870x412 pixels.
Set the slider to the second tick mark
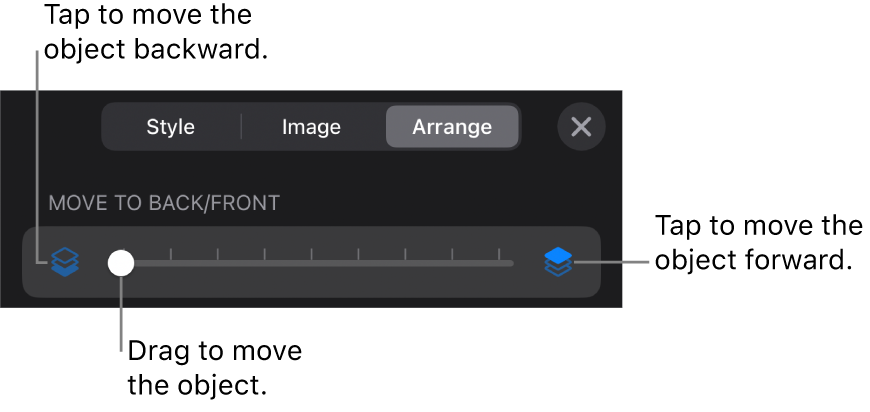[x=218, y=262]
